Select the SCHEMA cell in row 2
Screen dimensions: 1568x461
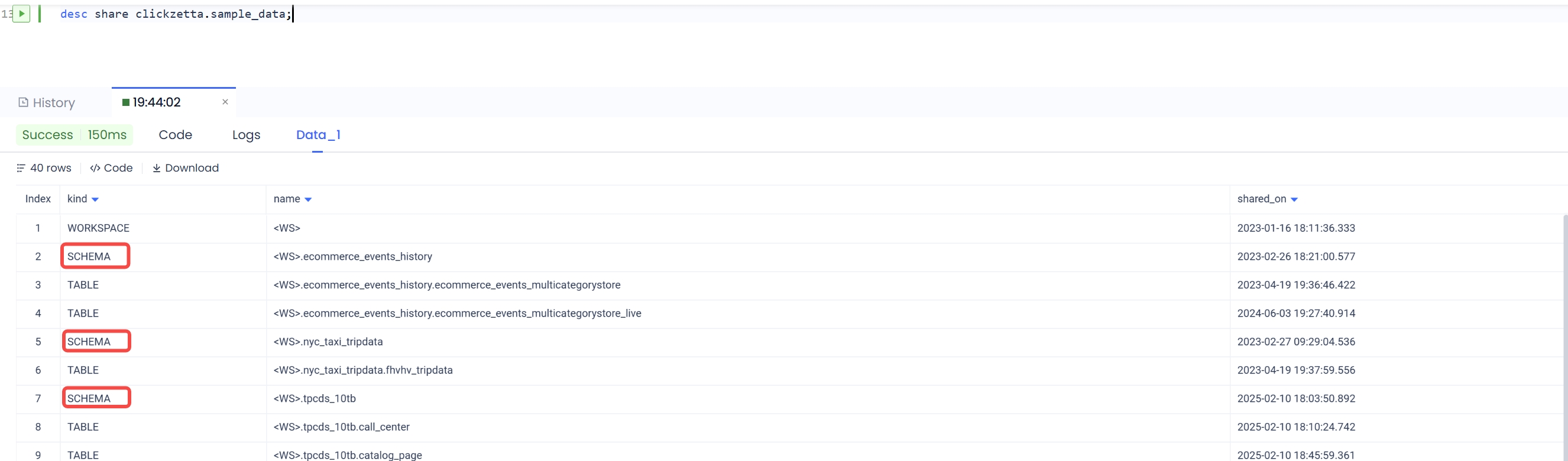coord(89,256)
